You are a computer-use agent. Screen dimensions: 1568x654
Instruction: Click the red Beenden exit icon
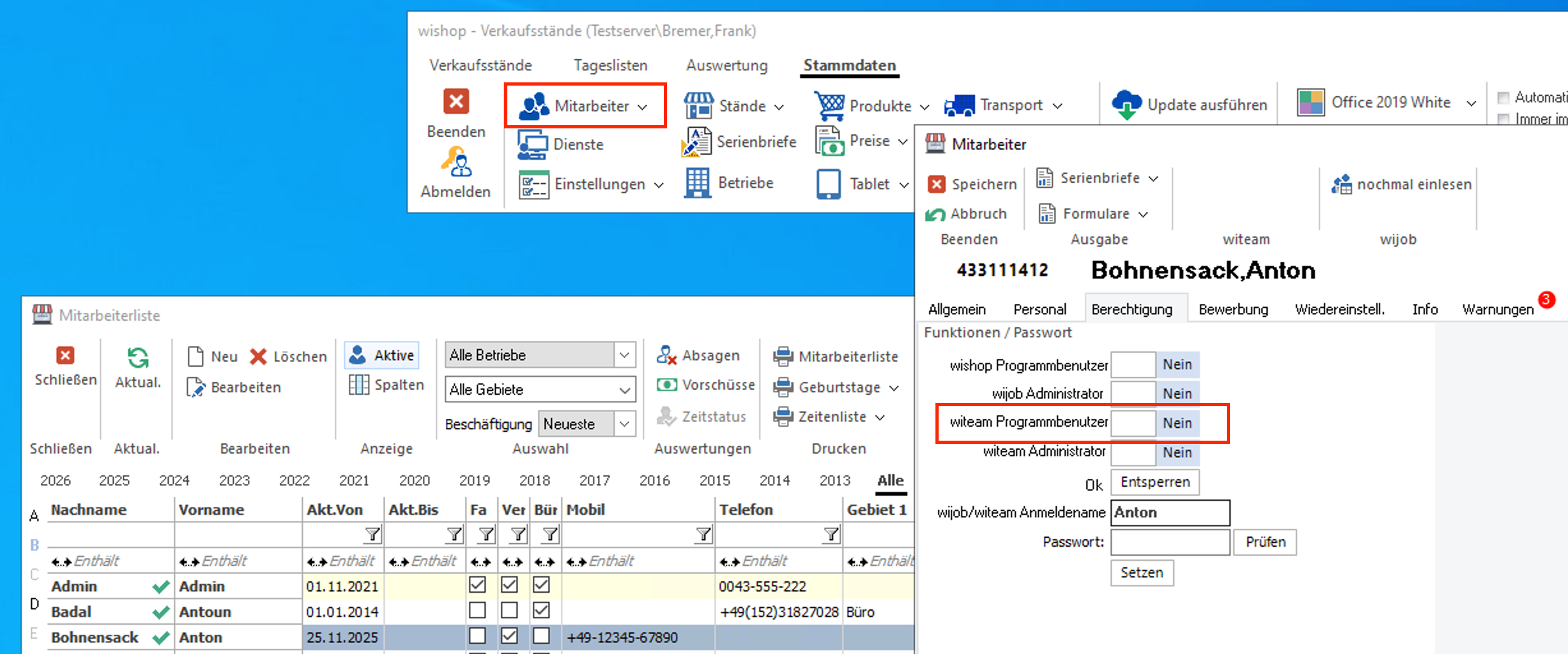tap(456, 102)
